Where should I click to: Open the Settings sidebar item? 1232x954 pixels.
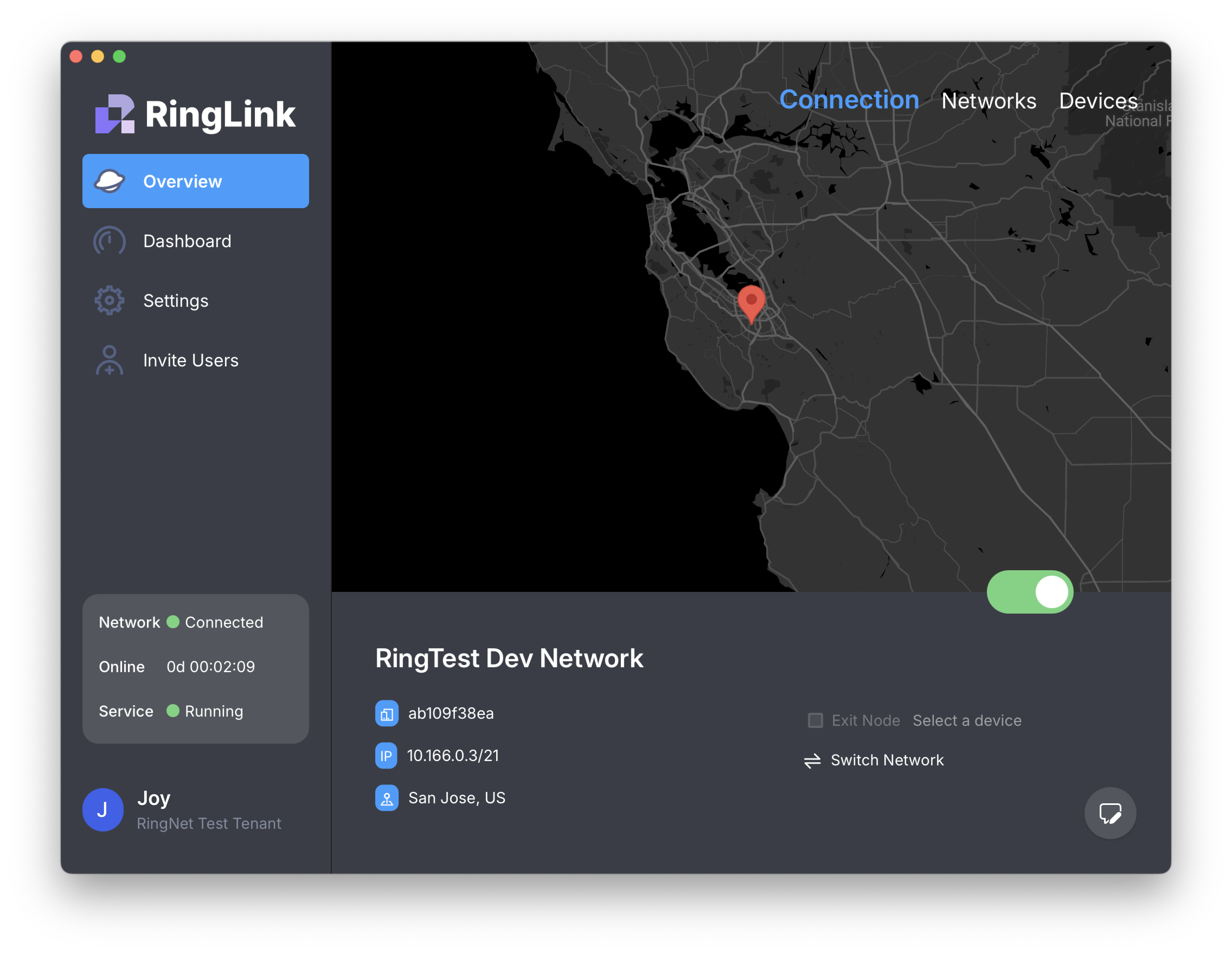[x=196, y=301]
